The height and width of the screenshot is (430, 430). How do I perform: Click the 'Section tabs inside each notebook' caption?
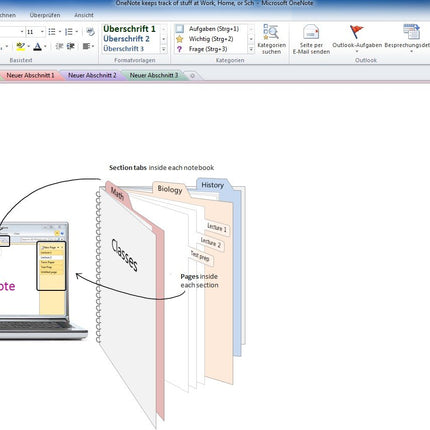pyautogui.click(x=161, y=168)
